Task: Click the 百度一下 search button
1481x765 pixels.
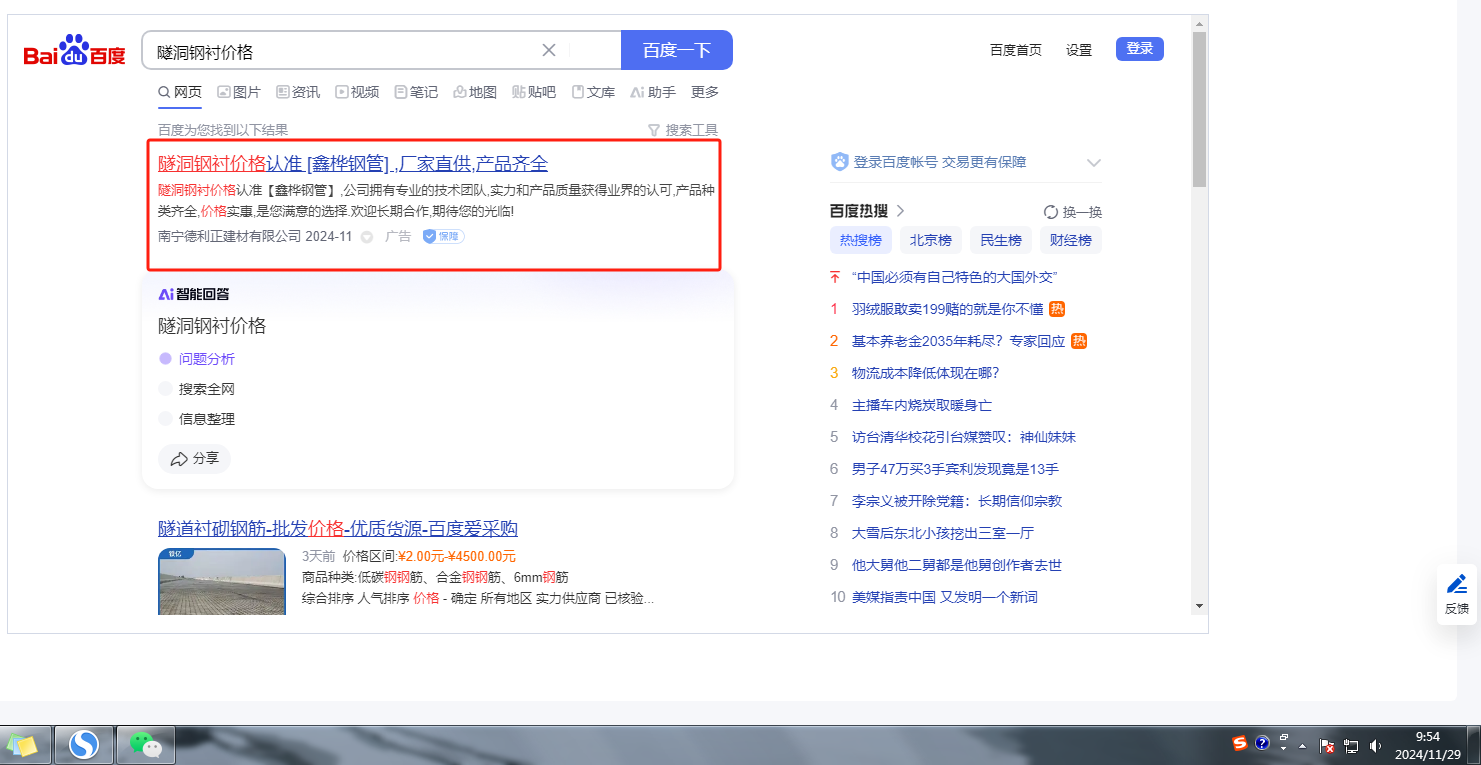Action: [x=677, y=50]
